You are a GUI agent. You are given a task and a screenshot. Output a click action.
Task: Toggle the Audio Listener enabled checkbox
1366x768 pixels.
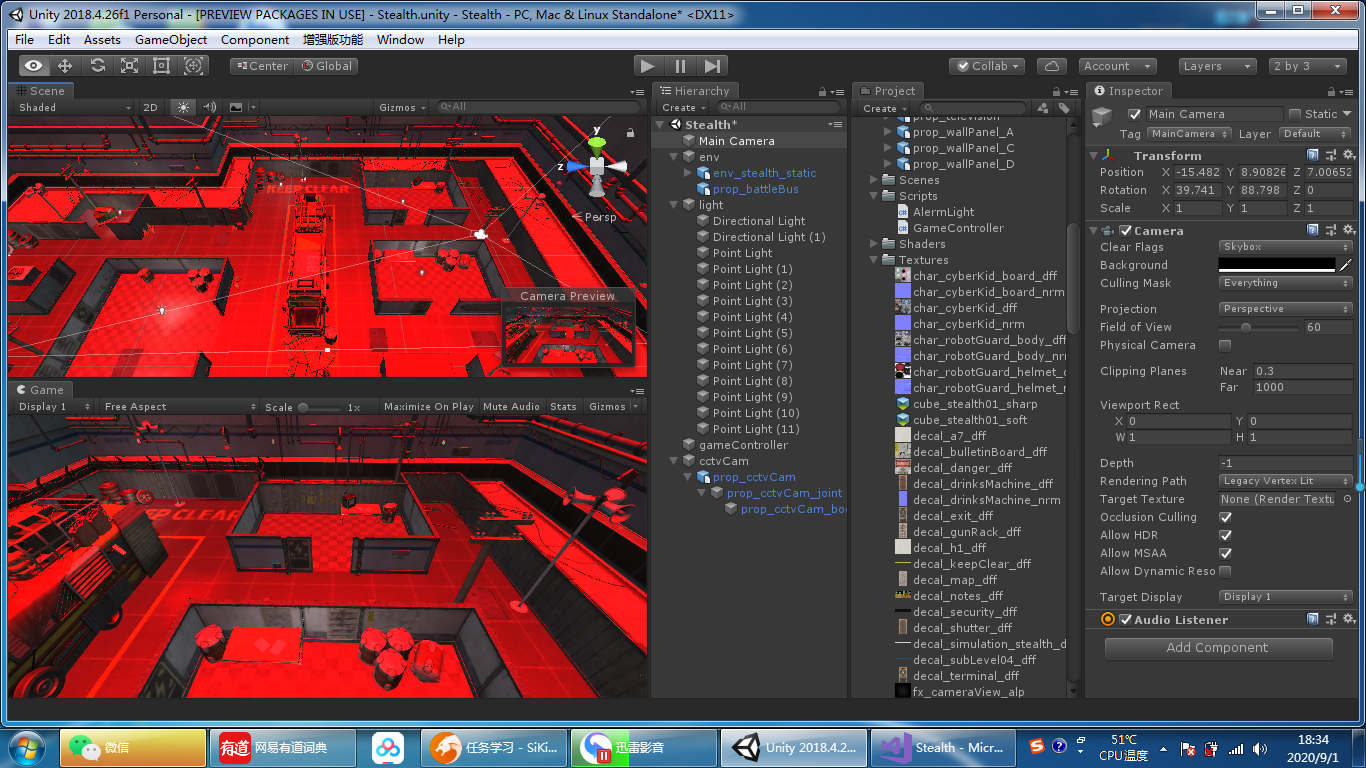click(1125, 620)
